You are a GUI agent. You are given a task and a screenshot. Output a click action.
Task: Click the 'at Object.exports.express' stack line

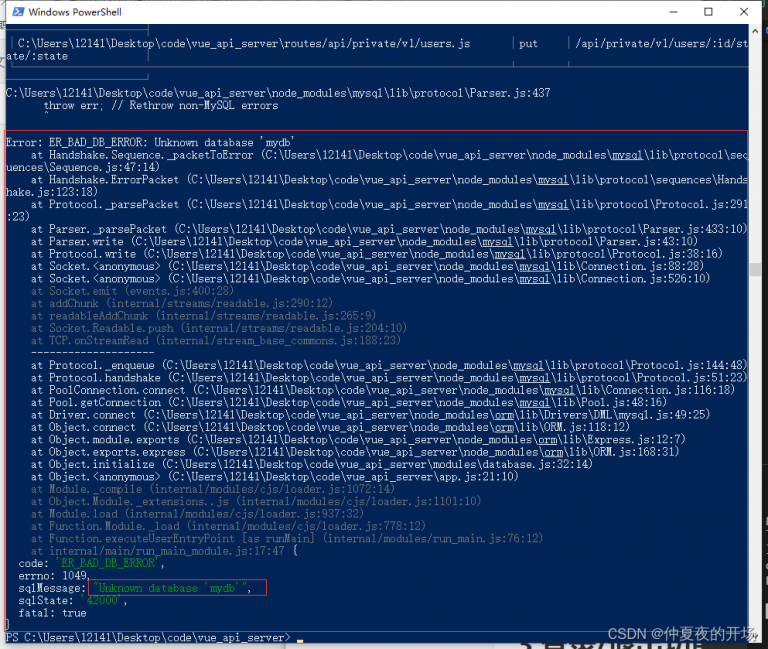coord(355,452)
